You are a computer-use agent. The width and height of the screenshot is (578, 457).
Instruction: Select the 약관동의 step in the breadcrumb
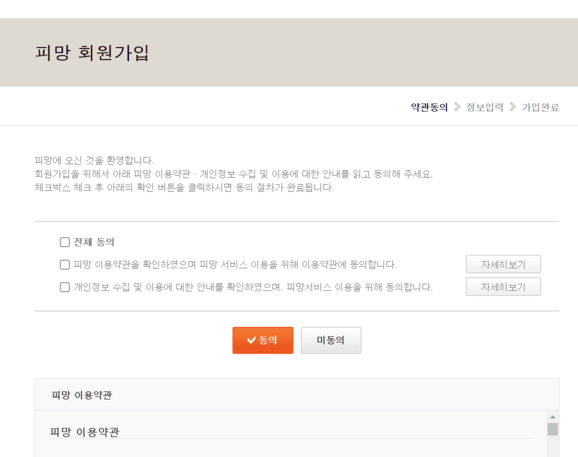(x=429, y=107)
